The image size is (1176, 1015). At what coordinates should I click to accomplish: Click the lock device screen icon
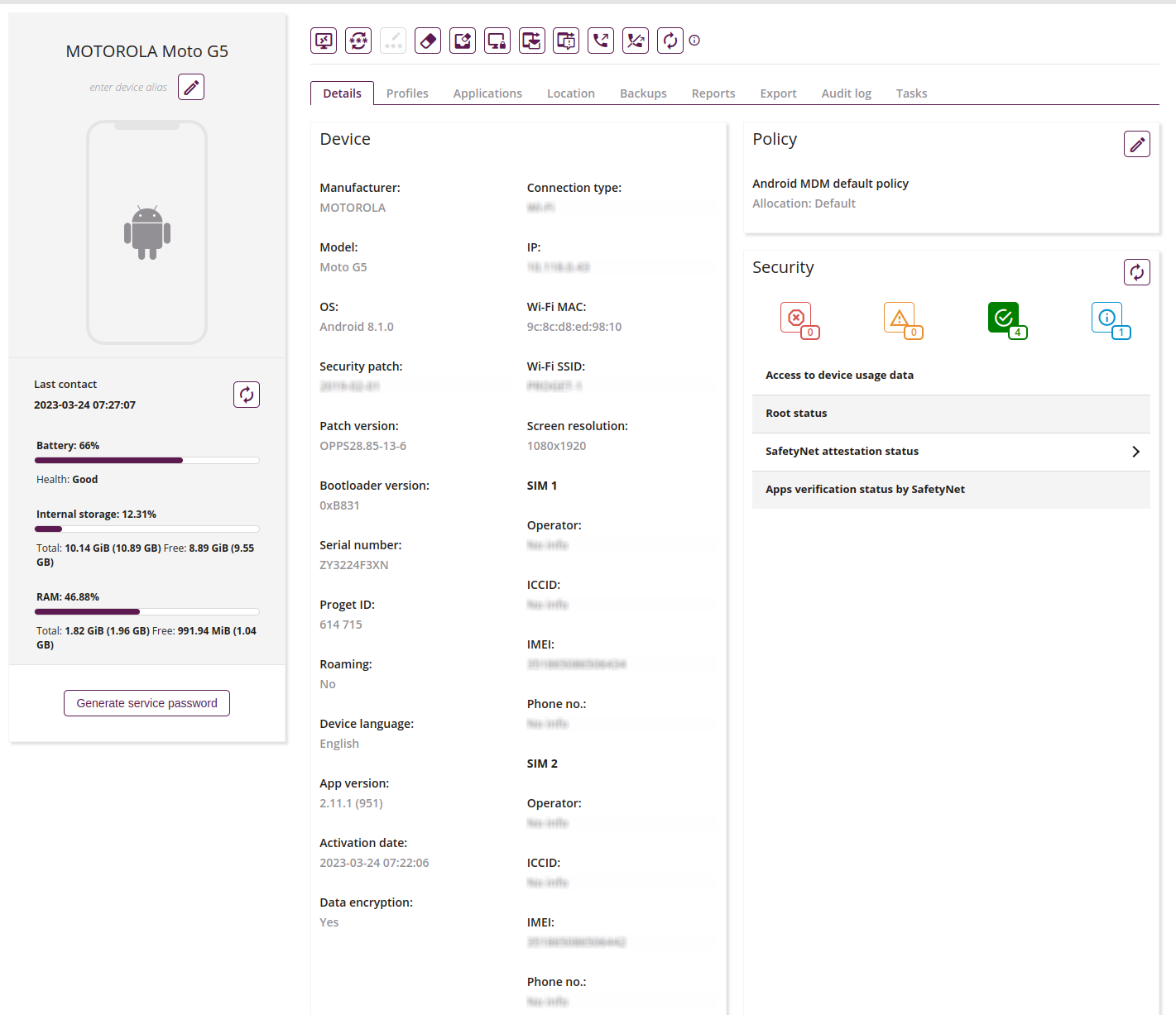pyautogui.click(x=497, y=41)
